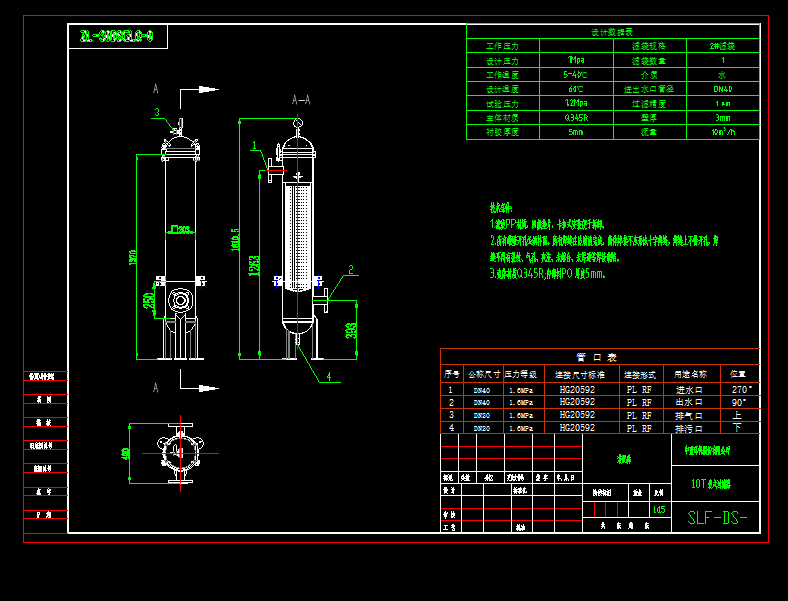Select the 393 dimension on section view

point(351,330)
